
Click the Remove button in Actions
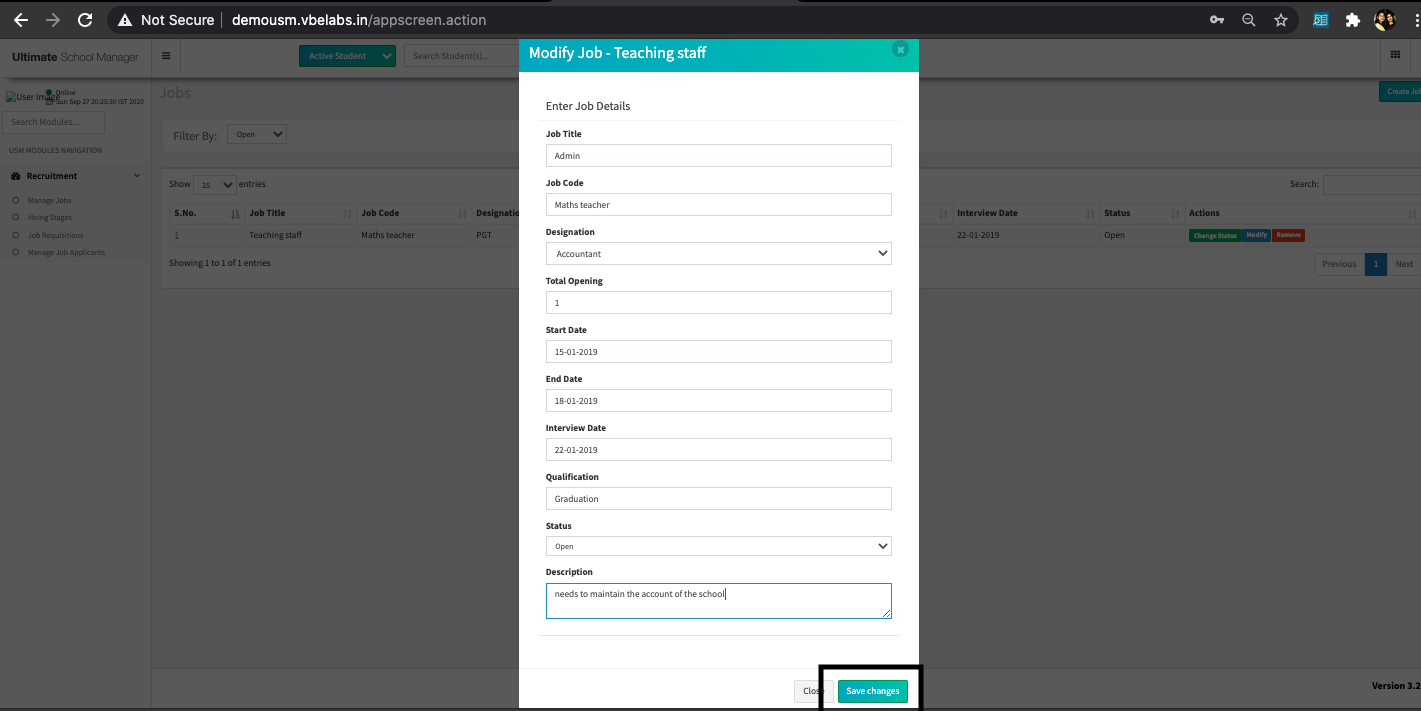click(1289, 236)
